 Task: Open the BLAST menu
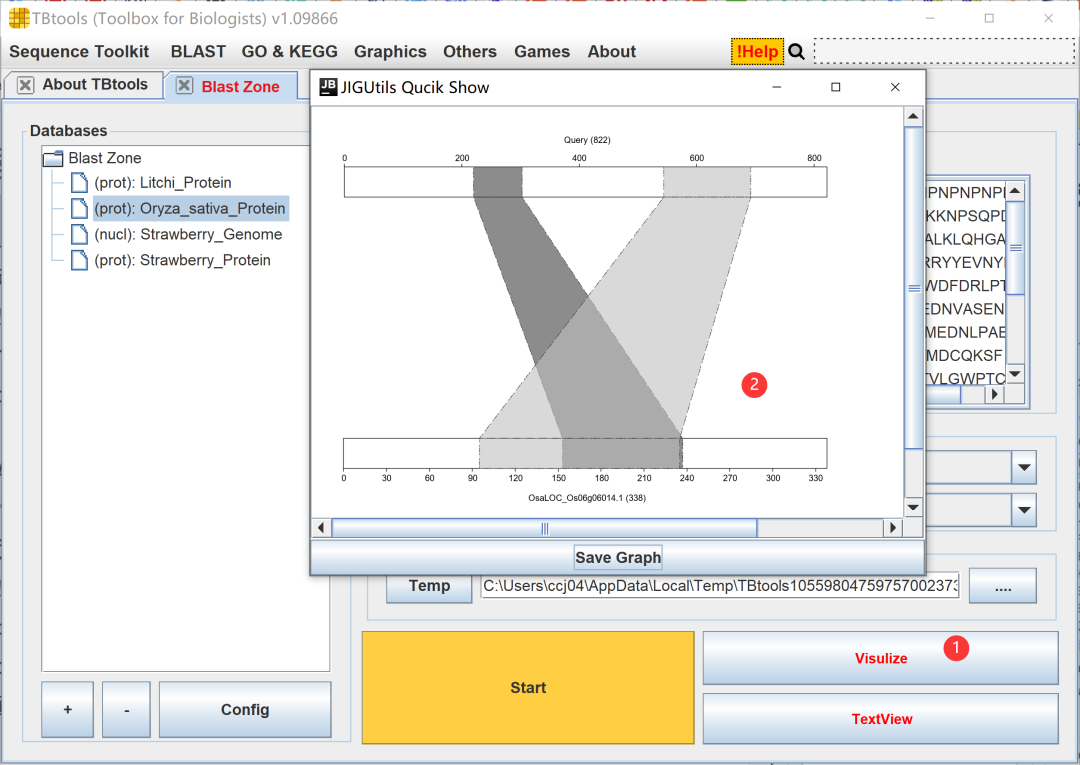tap(198, 52)
